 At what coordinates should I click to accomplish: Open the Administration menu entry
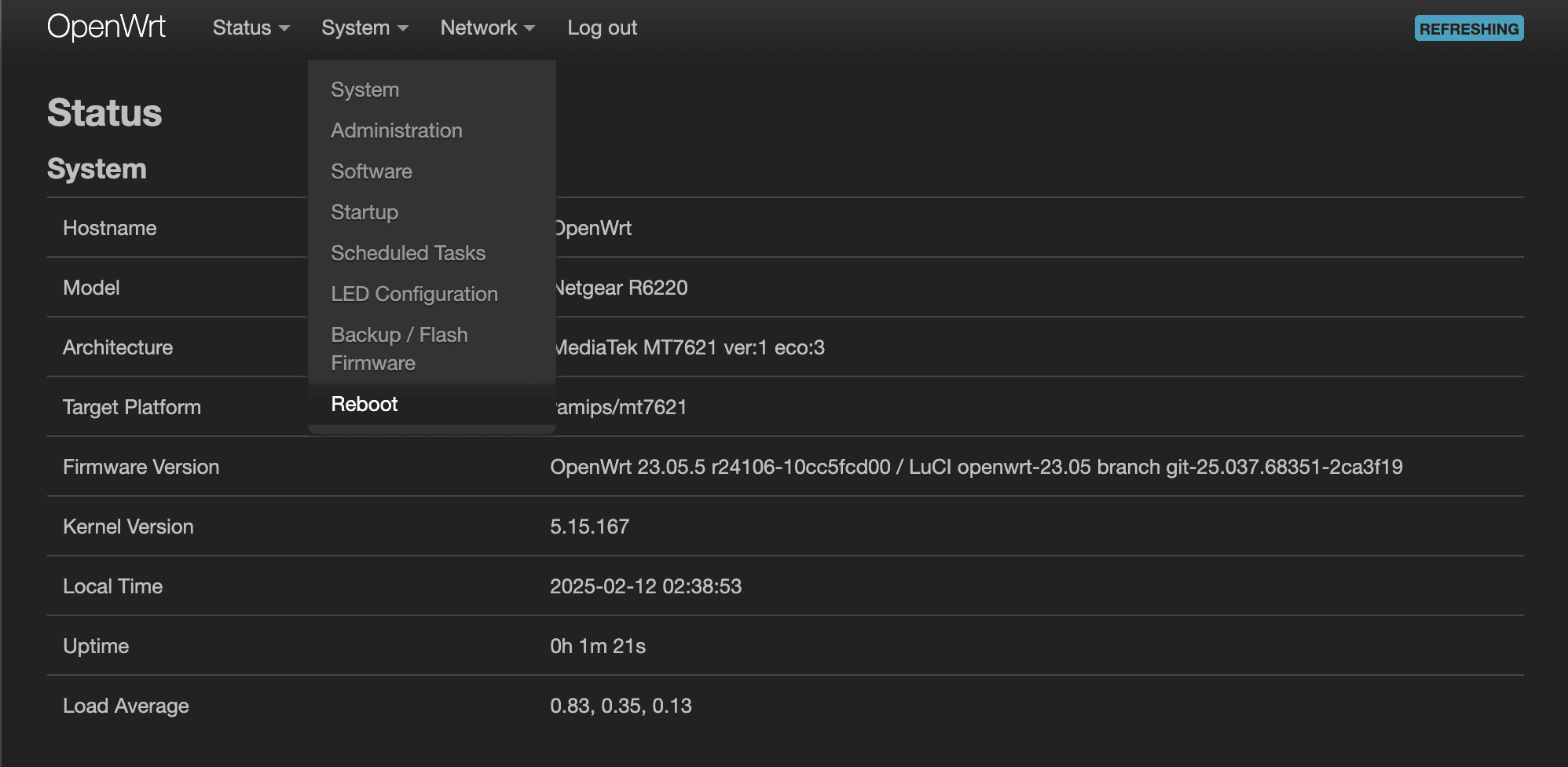point(432,130)
